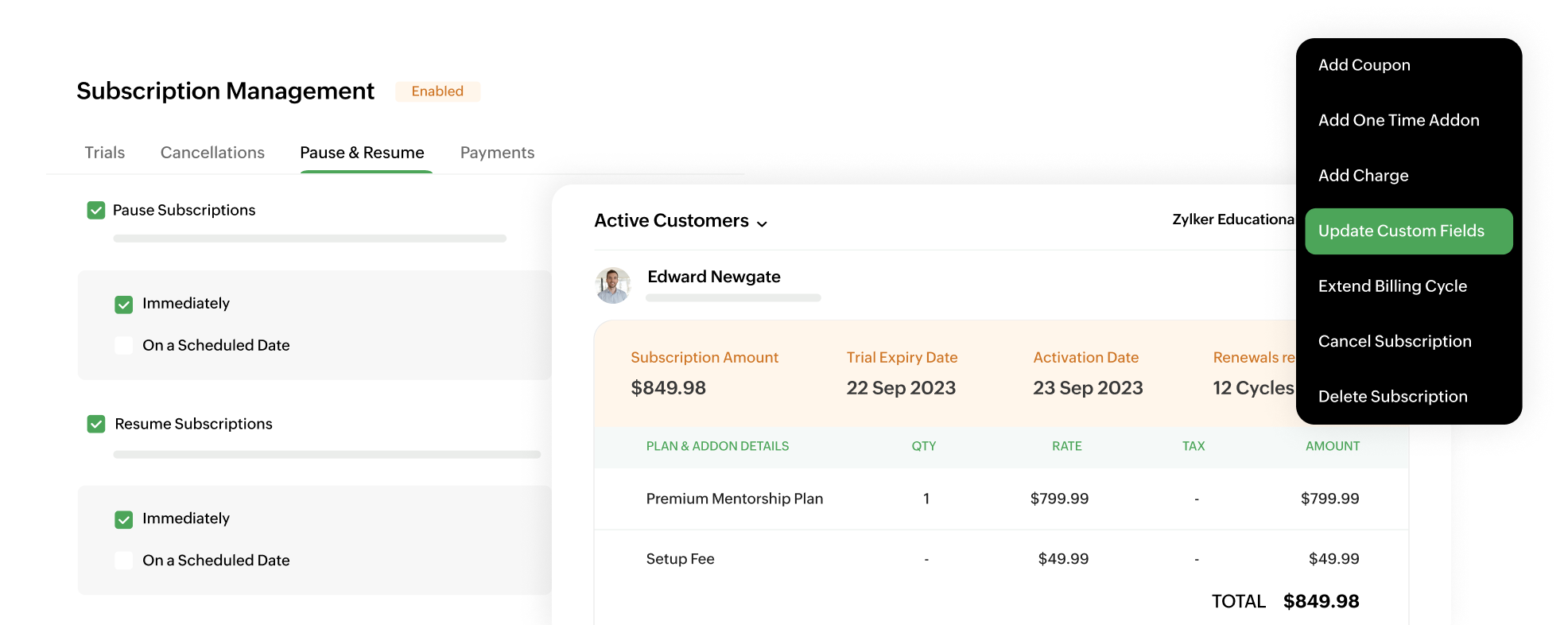Select the Payments tab

(x=497, y=153)
